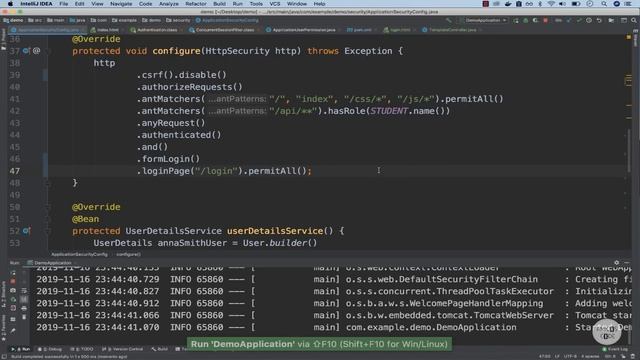Open the Version Control tool window tab
This screenshot has height=360, width=640.
[122, 349]
